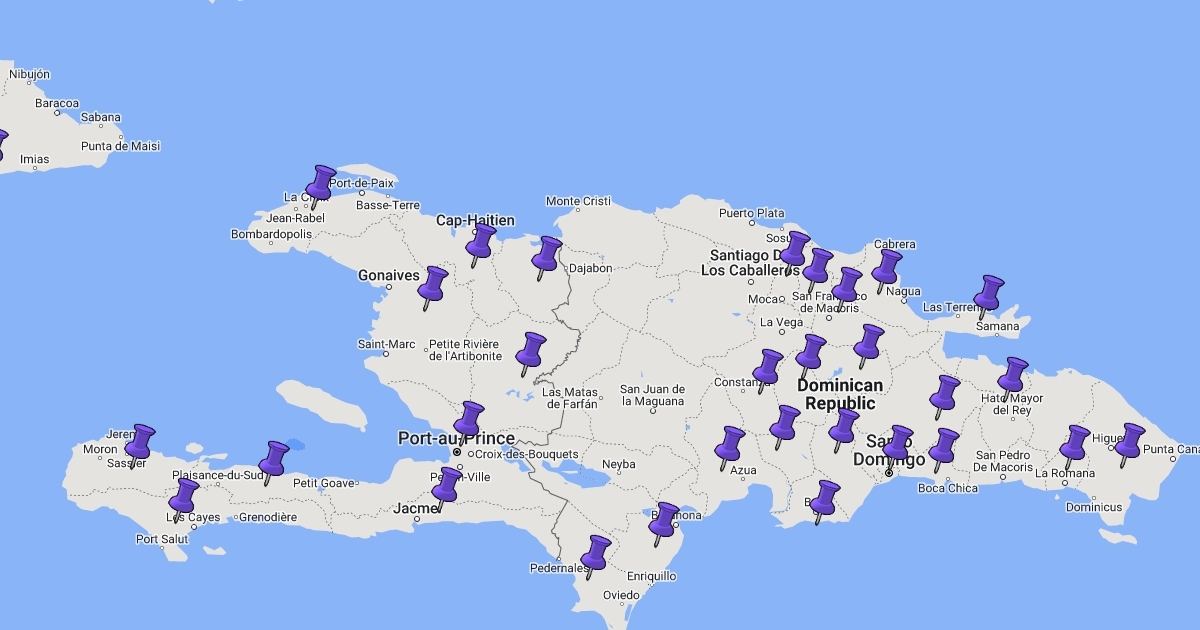
Task: Click the Les Cayes pushpin
Action: 184,497
